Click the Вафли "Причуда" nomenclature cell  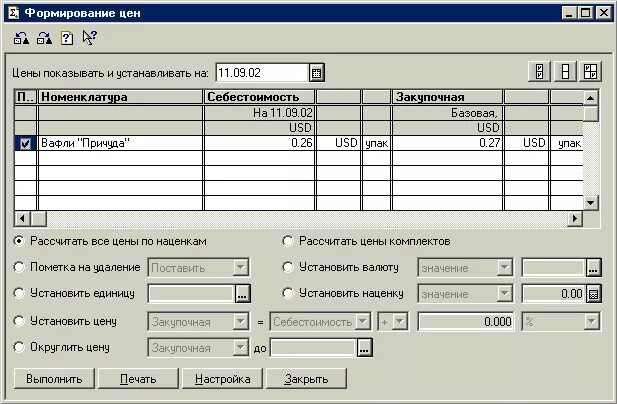[x=120, y=143]
